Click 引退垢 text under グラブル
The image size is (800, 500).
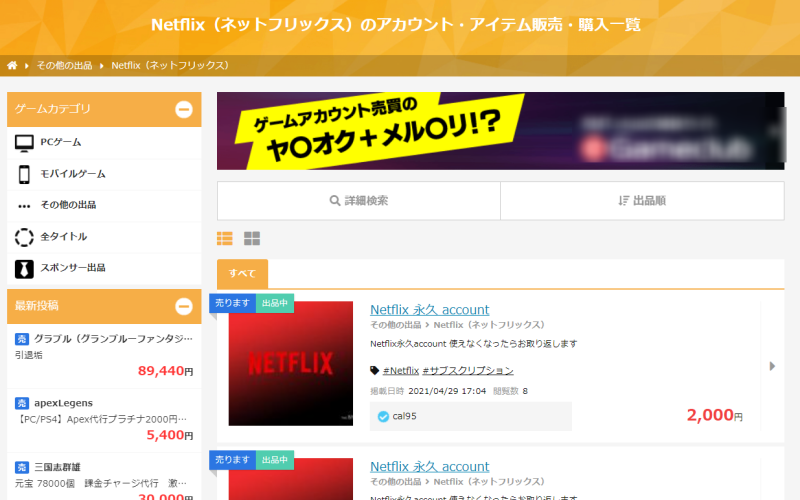(x=29, y=355)
